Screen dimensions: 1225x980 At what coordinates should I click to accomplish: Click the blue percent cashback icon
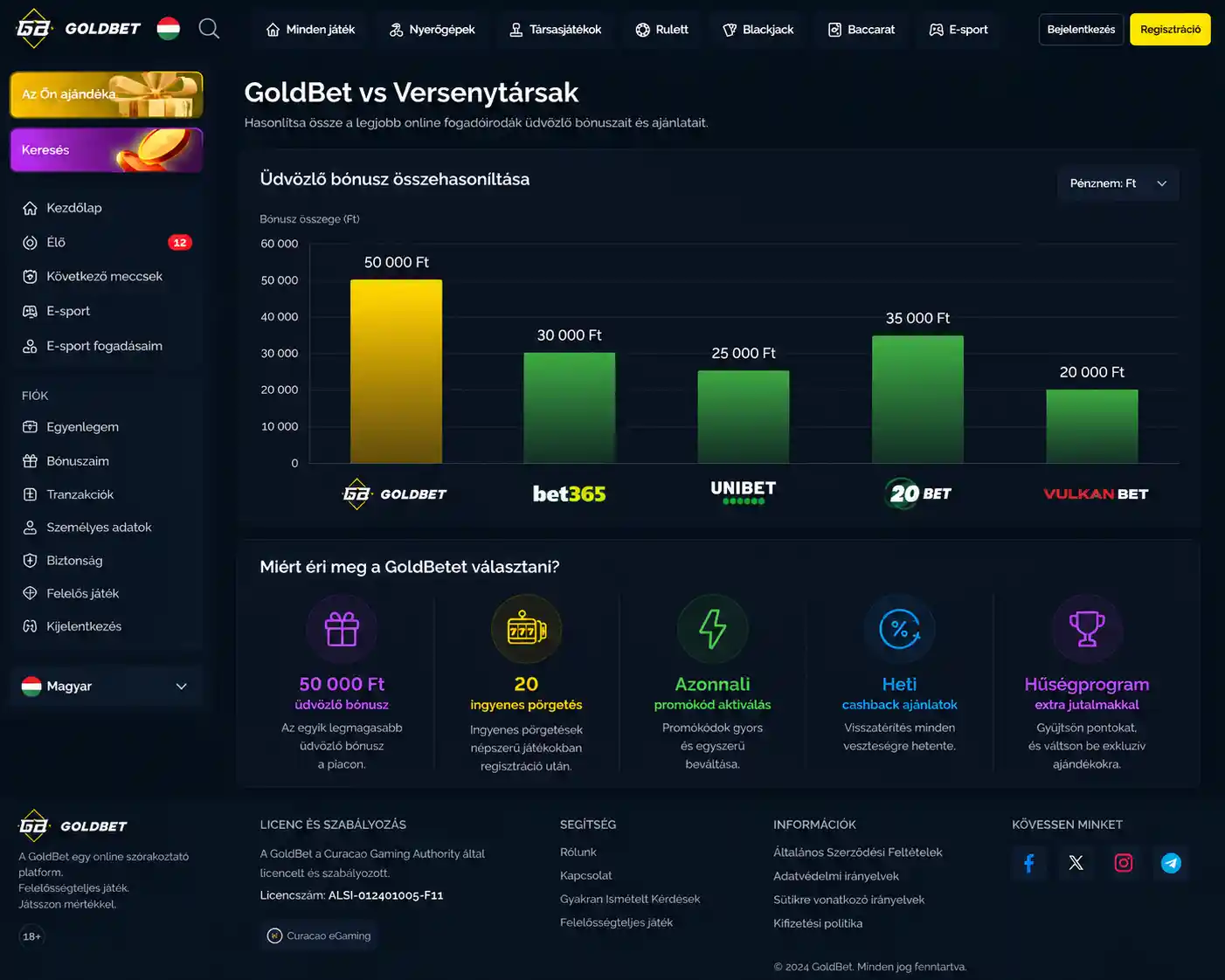[900, 629]
